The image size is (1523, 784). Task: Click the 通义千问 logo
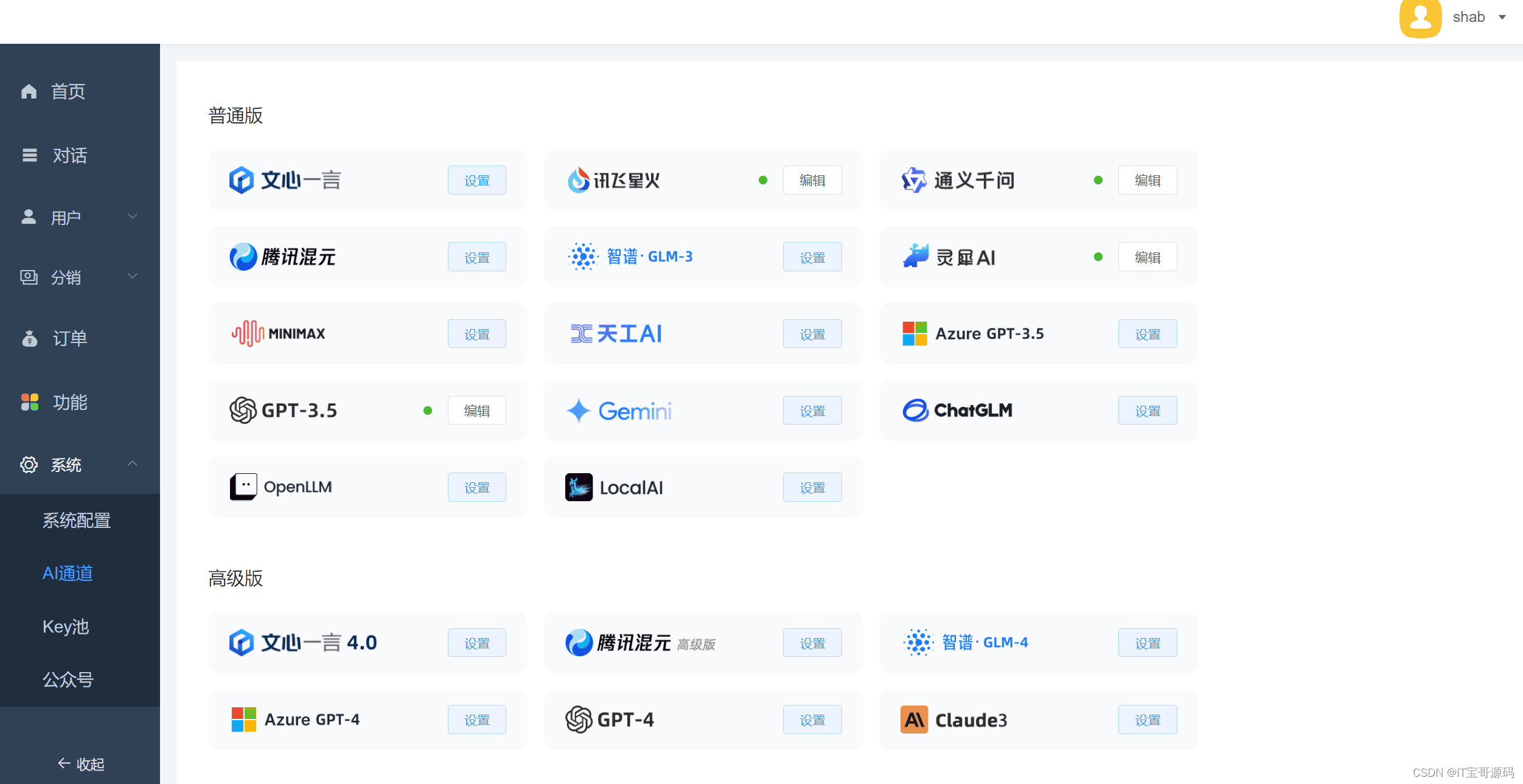(x=913, y=180)
